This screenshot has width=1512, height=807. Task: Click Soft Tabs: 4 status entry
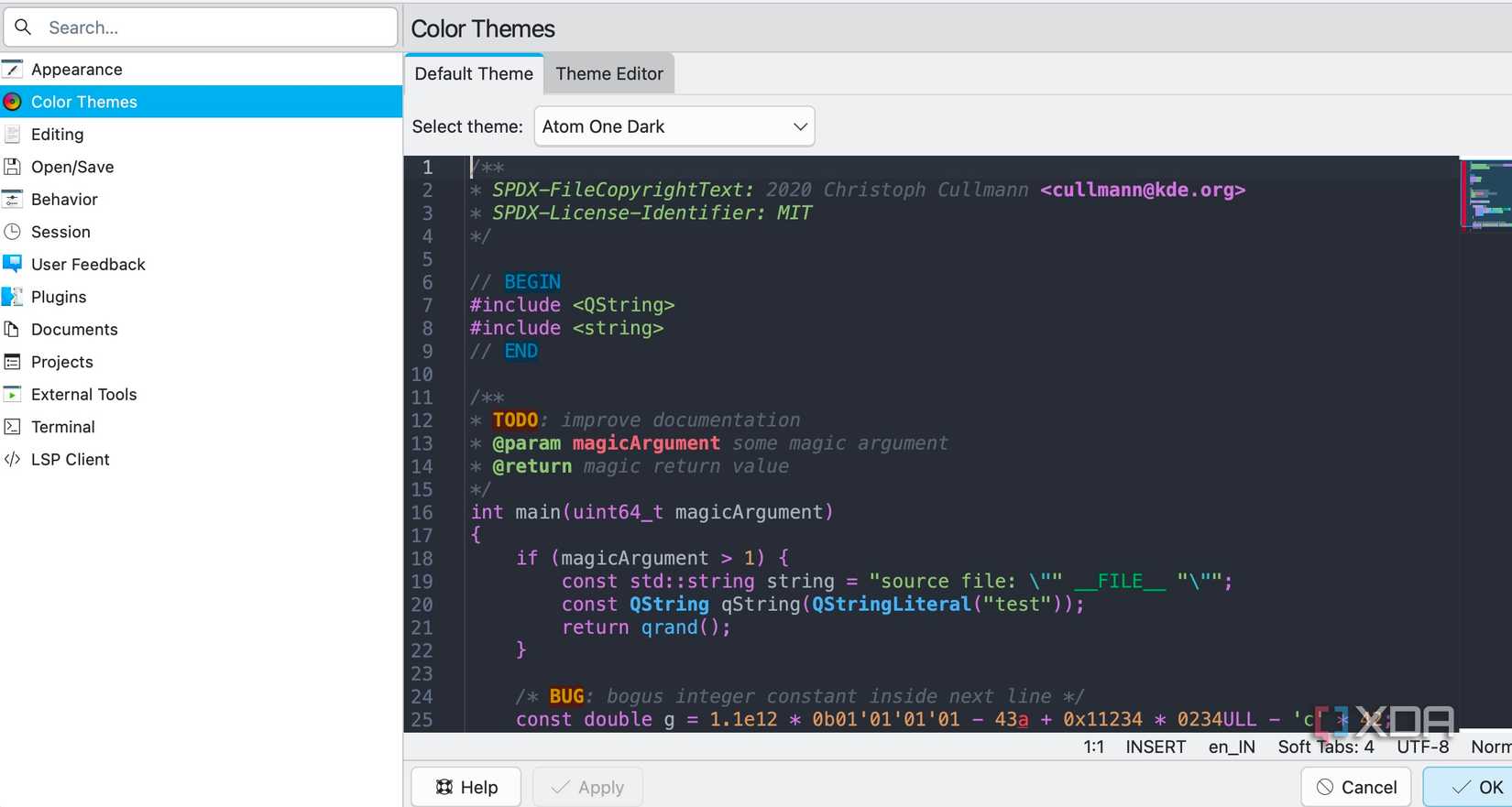(x=1326, y=747)
